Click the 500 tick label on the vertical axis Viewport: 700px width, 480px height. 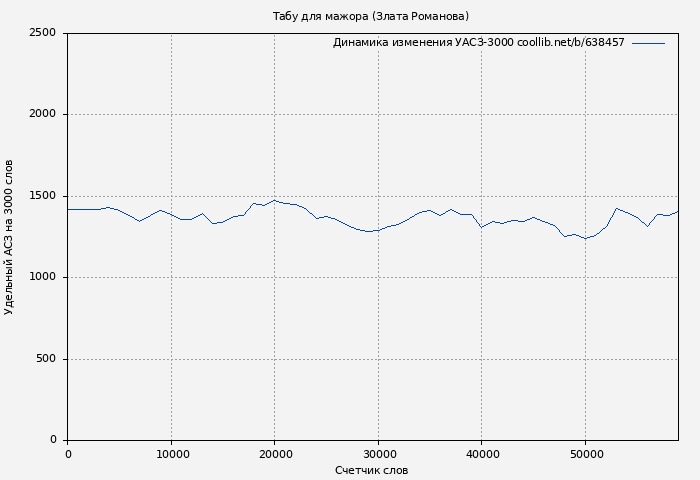coord(46,359)
